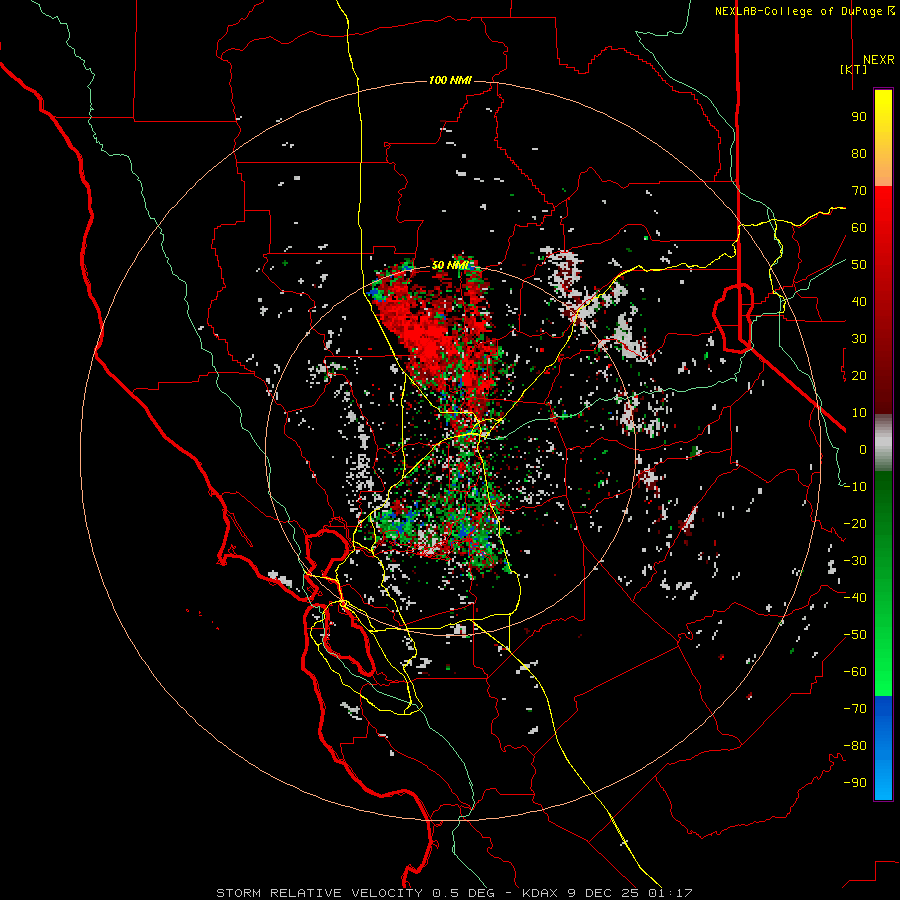This screenshot has height=900, width=900.
Task: Click the 10 value on the velocity scale
Action: coord(859,413)
